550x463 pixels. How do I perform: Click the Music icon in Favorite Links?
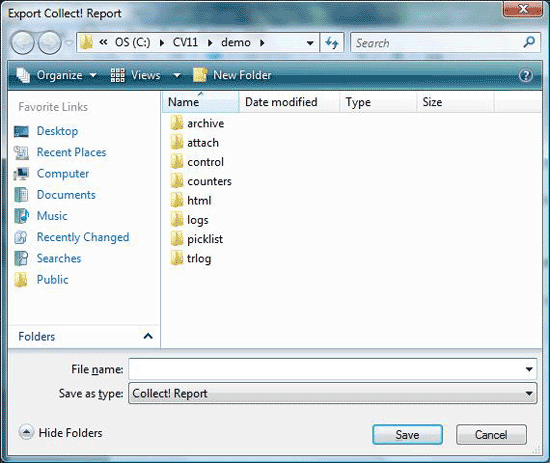tap(21, 216)
